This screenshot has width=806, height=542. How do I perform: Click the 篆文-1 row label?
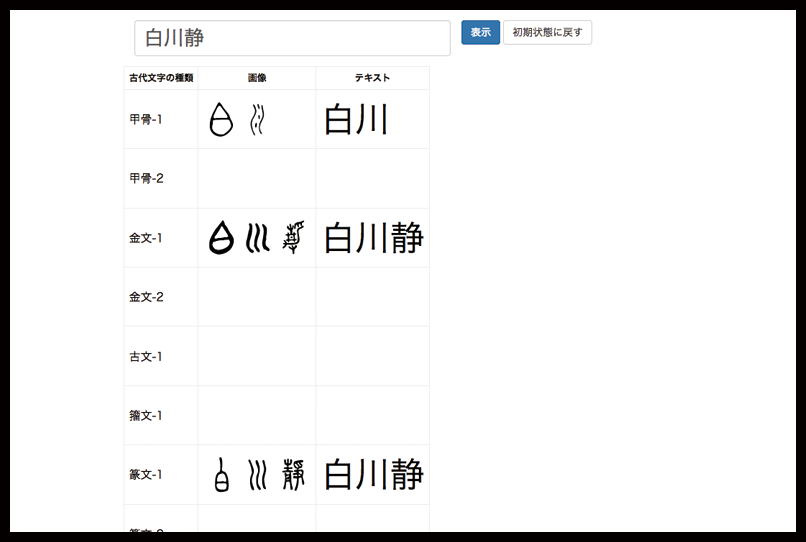pos(146,475)
